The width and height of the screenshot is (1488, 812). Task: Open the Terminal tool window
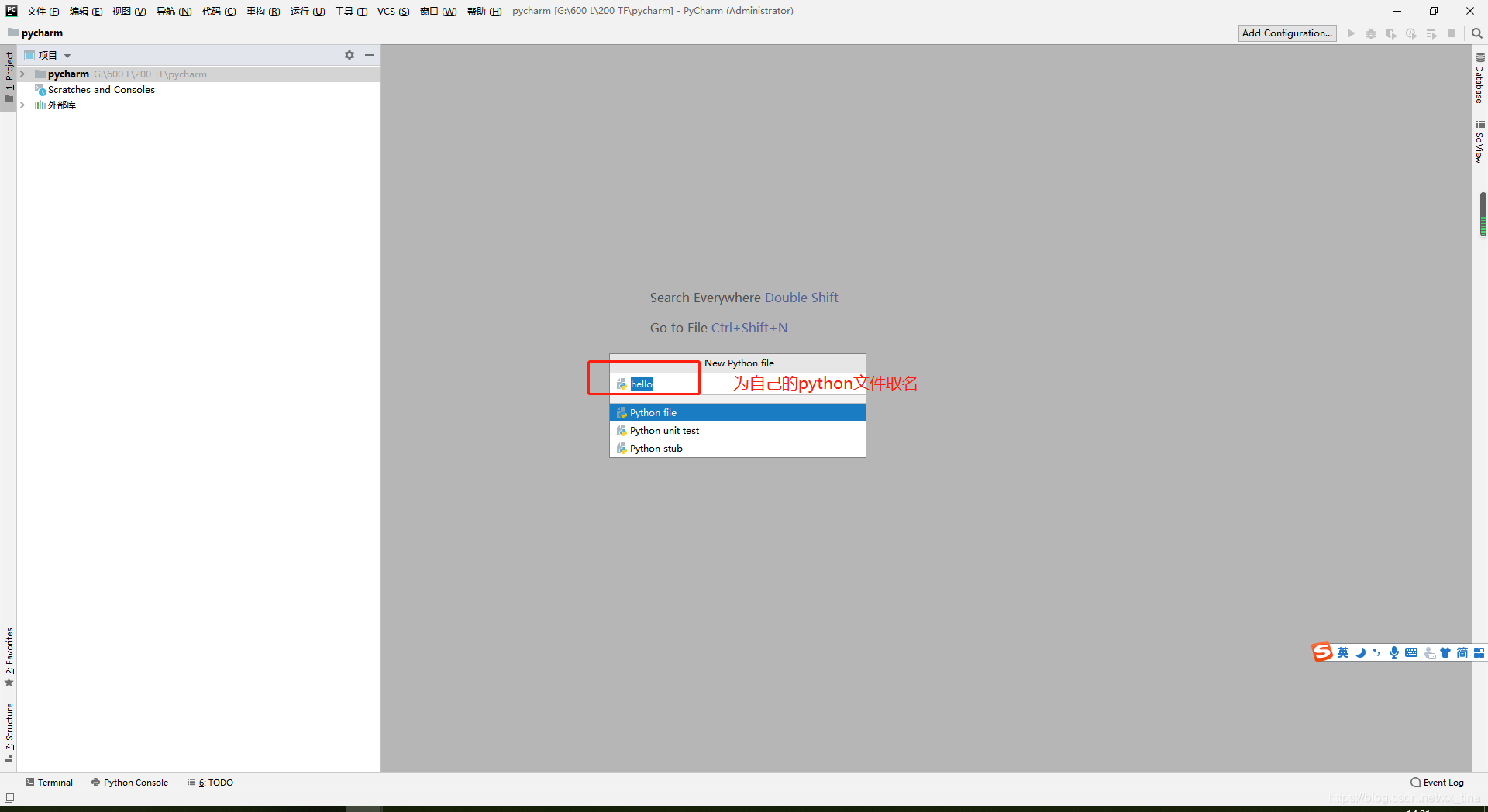click(x=49, y=782)
